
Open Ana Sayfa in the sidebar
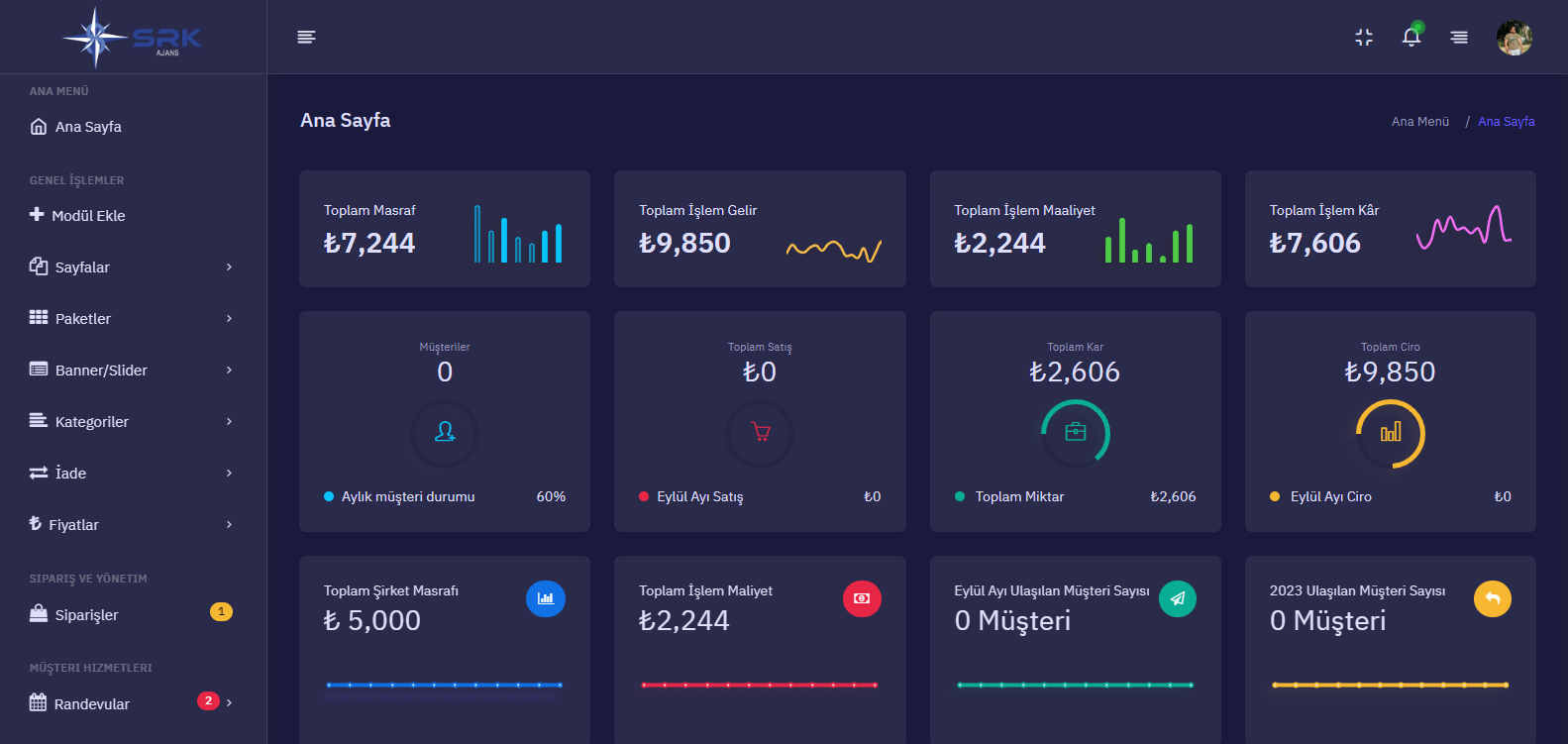(87, 127)
